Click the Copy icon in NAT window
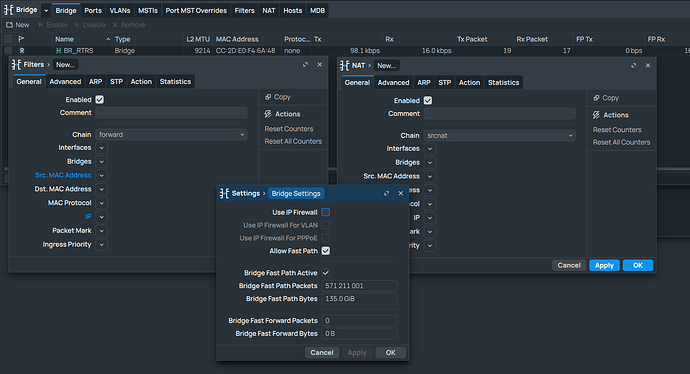 [596, 98]
